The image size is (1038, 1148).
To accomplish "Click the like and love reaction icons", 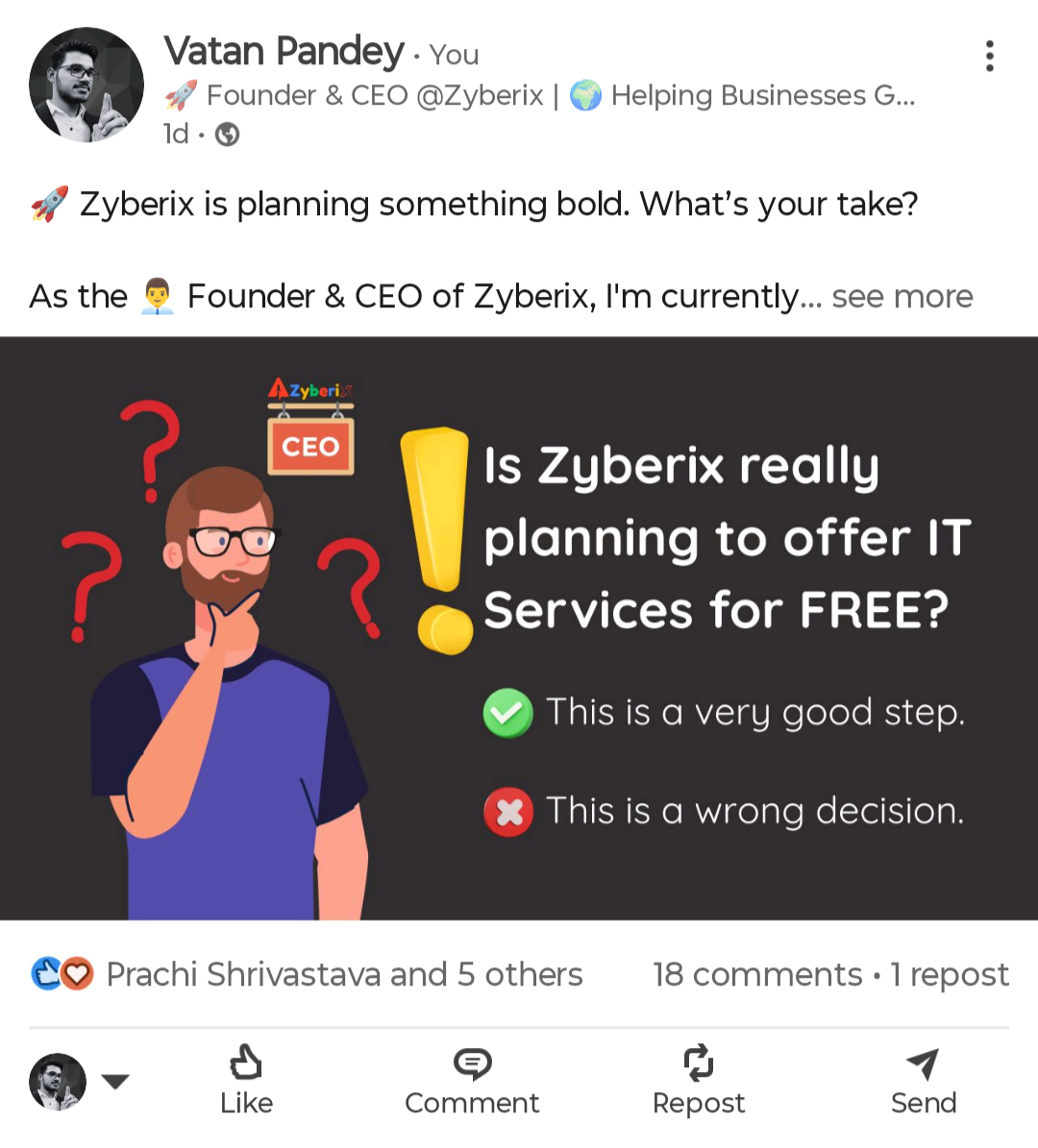I will tap(62, 974).
